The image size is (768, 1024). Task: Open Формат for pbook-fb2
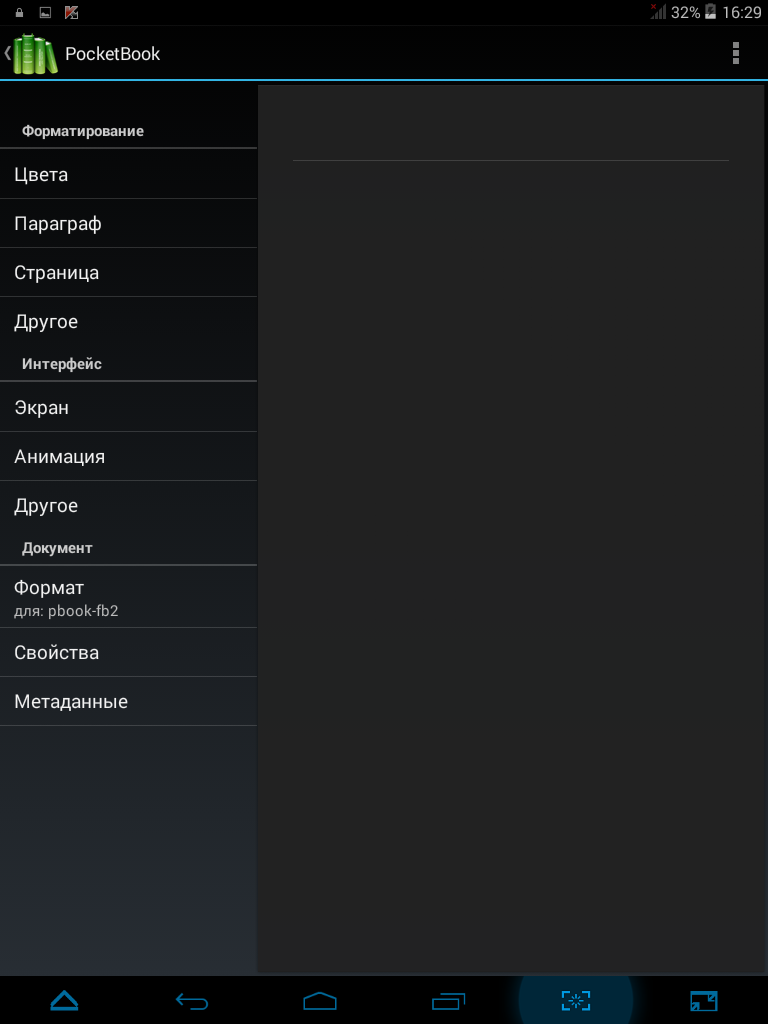(x=128, y=598)
